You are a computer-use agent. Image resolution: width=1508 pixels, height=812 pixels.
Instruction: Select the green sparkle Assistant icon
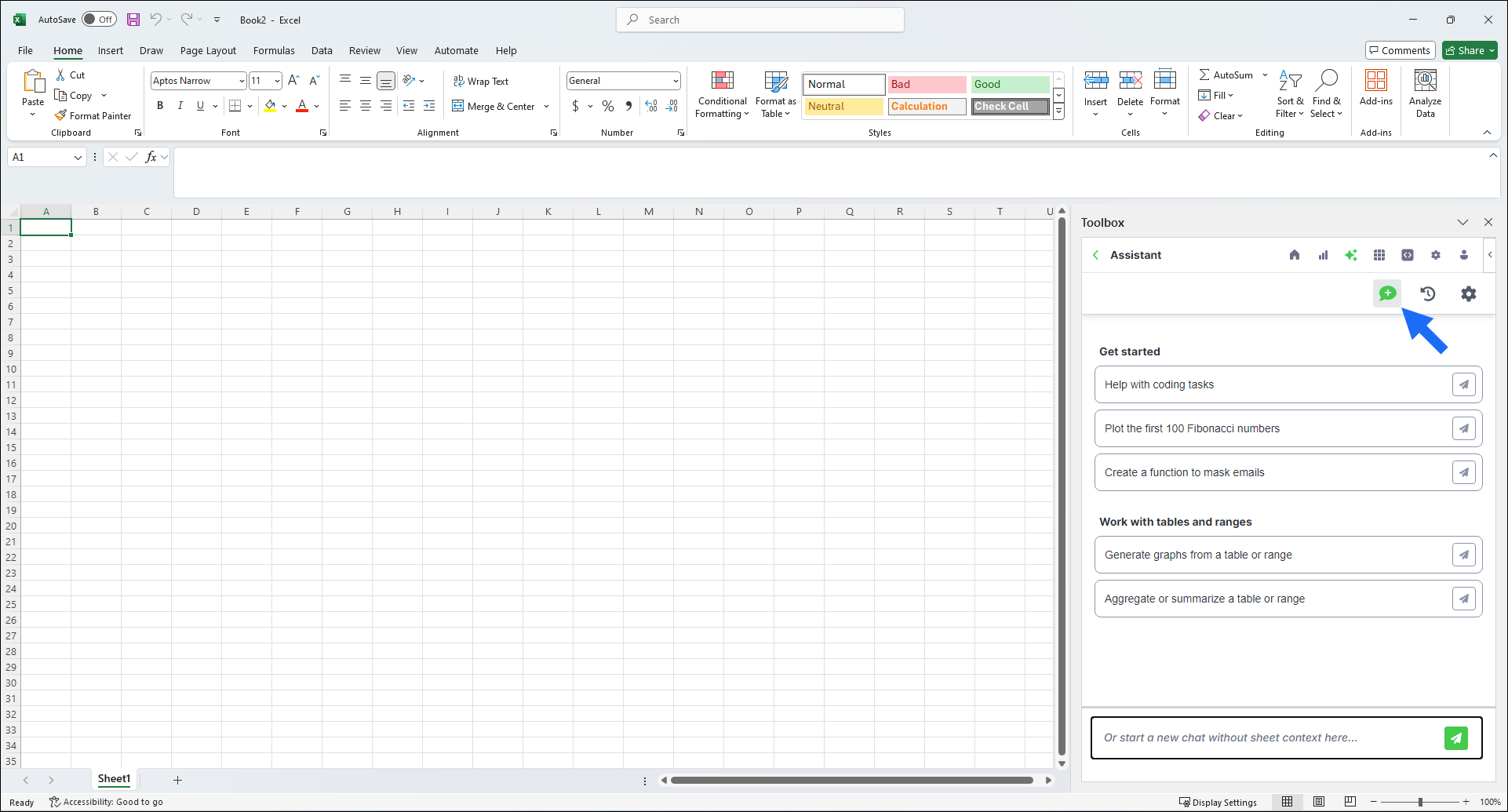[x=1351, y=255]
